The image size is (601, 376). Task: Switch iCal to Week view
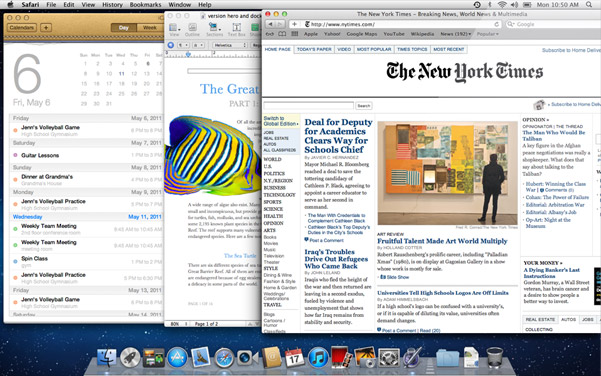149,28
